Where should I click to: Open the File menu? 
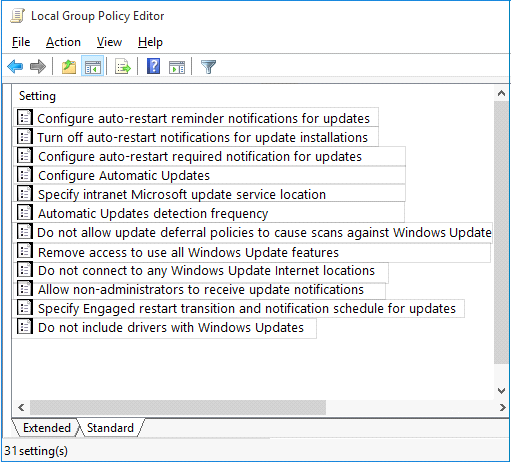[21, 42]
